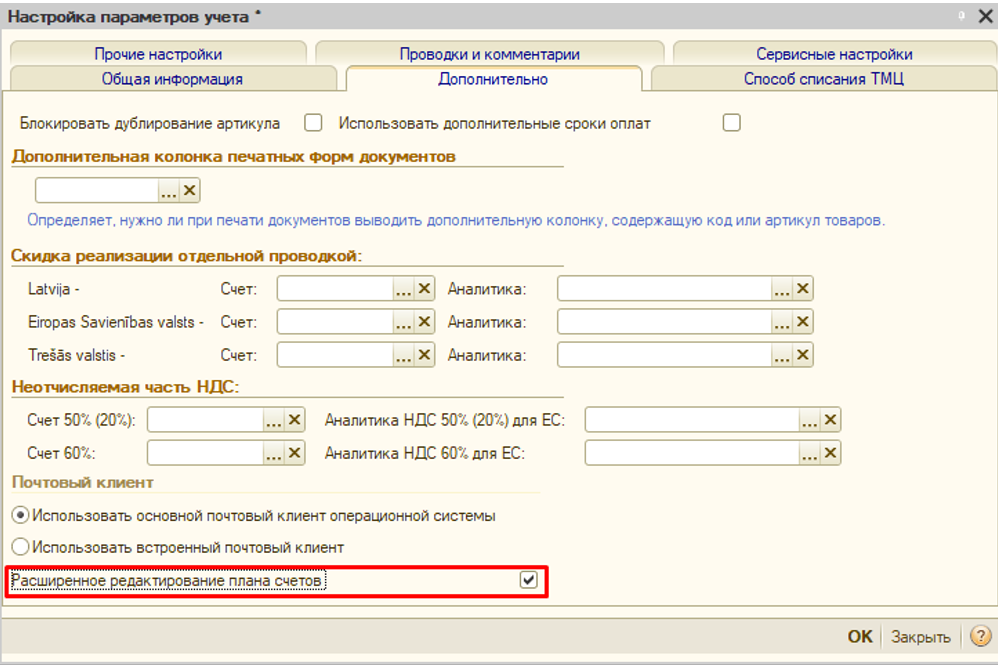Image resolution: width=998 pixels, height=665 pixels.
Task: Clear the additional print column field
Action: pos(190,190)
